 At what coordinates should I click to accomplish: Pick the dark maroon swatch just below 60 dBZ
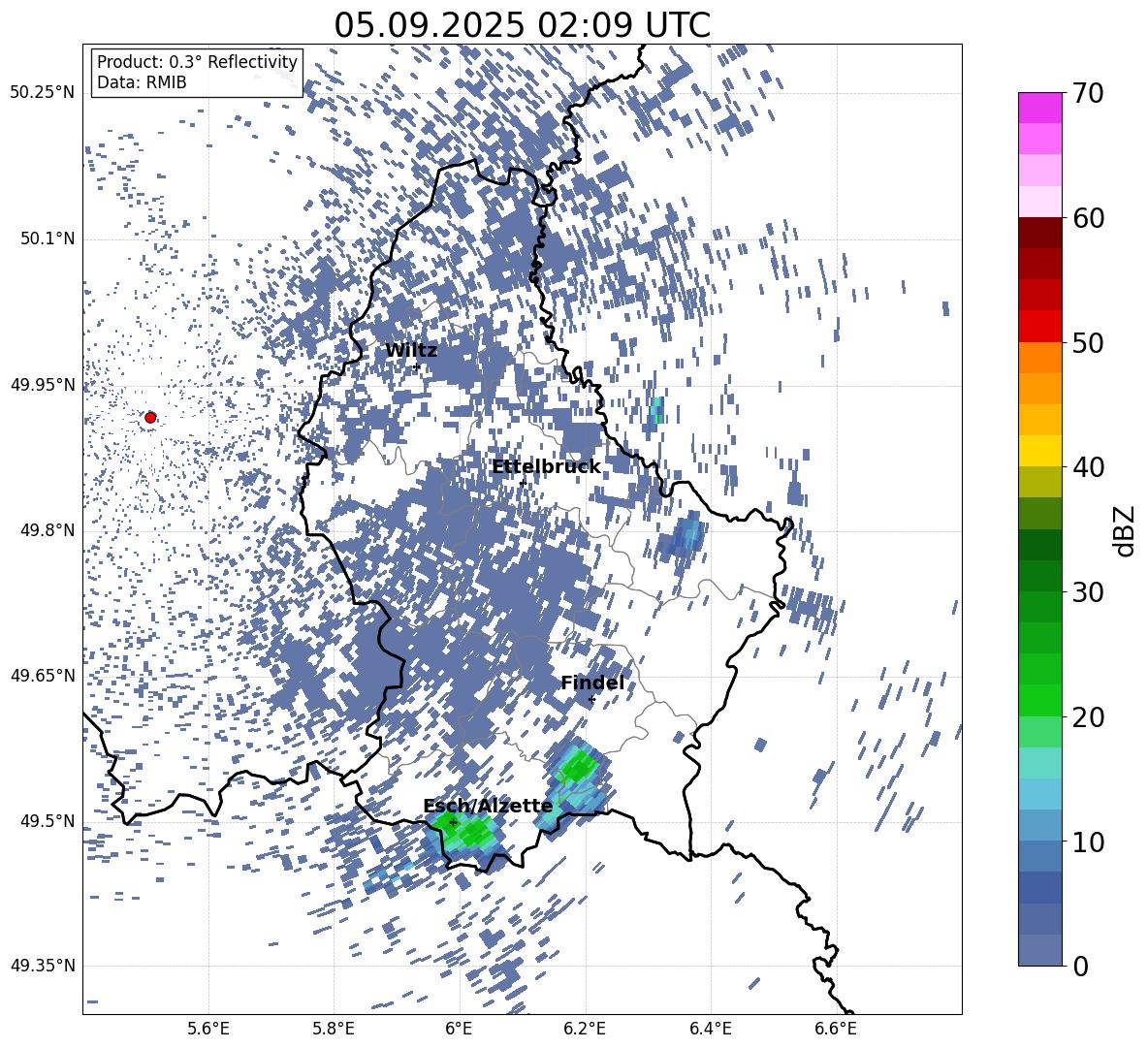tap(1039, 233)
